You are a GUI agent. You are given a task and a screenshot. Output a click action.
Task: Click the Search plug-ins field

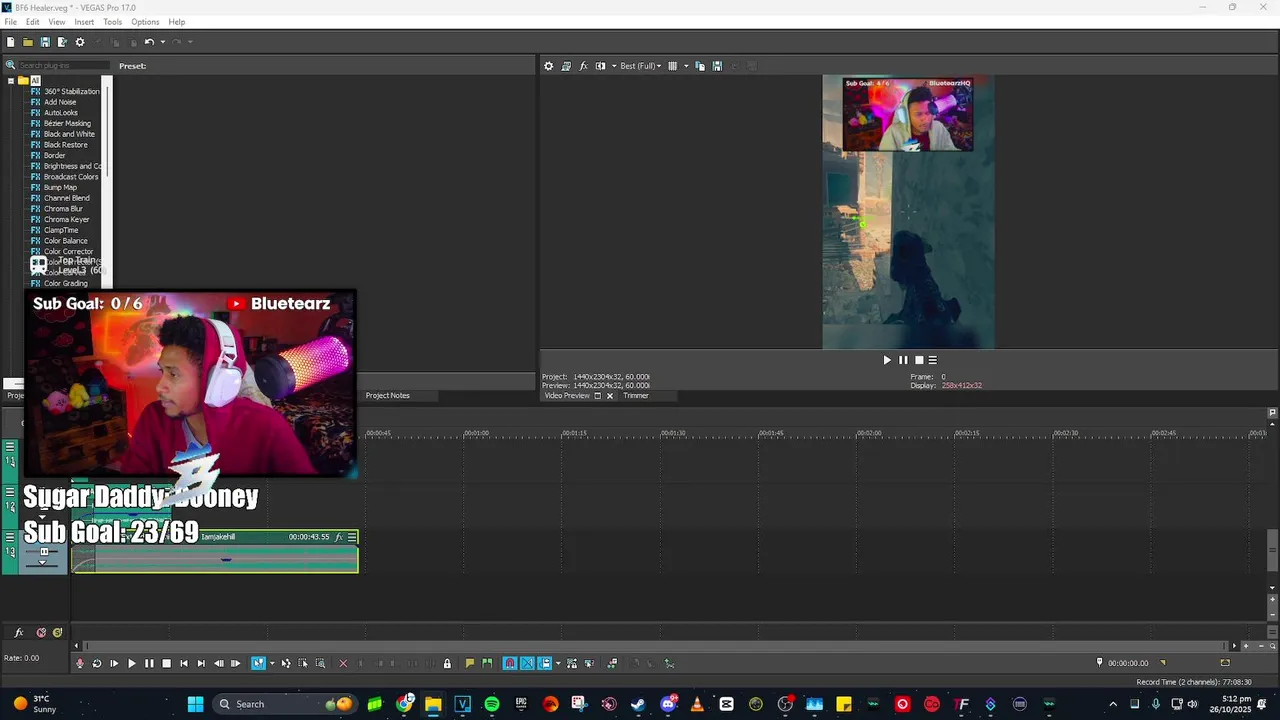point(62,66)
